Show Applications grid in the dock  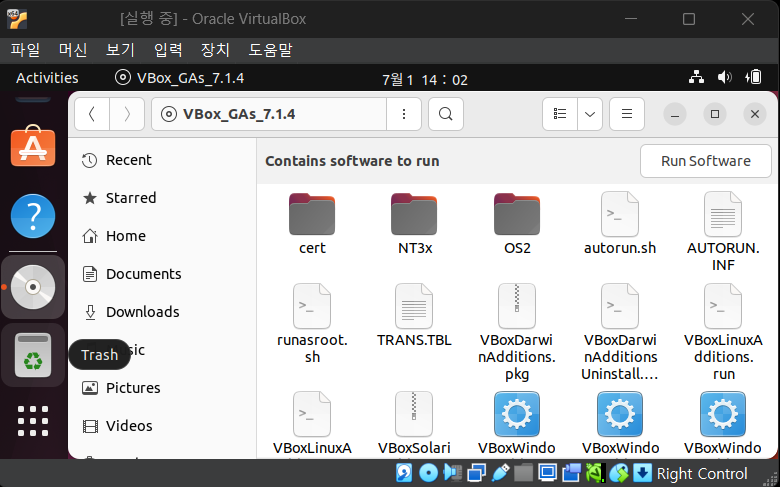click(x=33, y=421)
